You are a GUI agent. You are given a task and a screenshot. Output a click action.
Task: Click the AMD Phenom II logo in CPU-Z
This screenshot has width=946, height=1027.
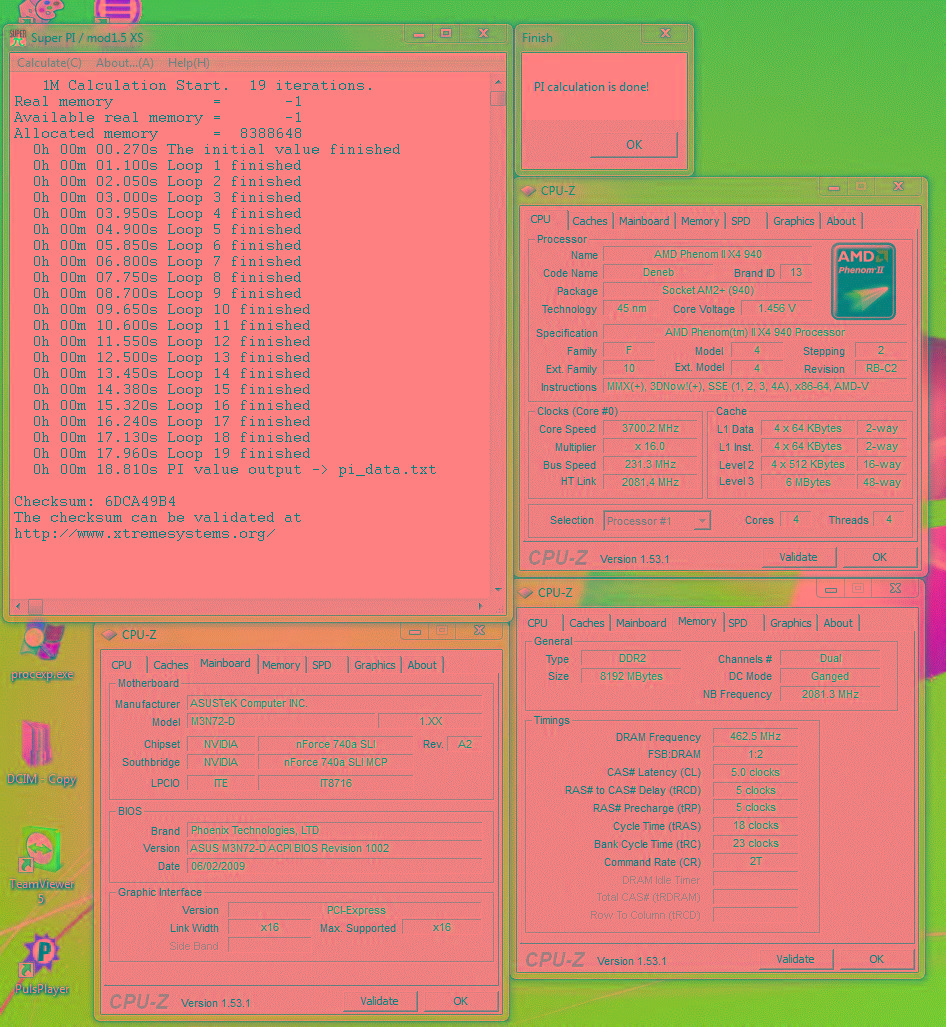click(863, 282)
